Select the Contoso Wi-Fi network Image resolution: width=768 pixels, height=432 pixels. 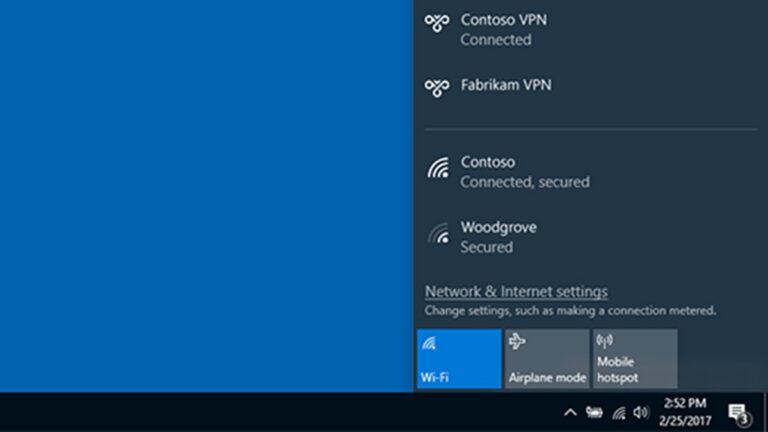591,171
